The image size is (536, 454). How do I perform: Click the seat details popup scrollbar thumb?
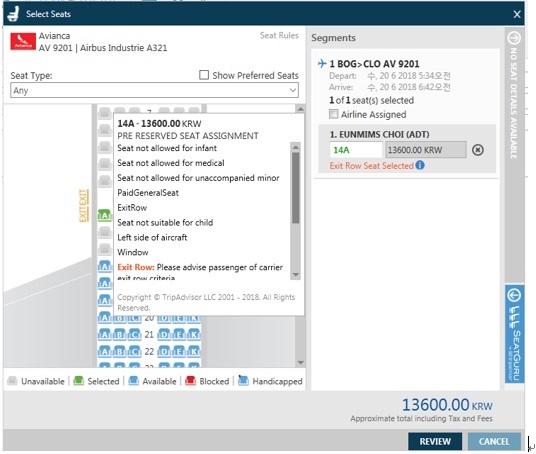point(296,187)
